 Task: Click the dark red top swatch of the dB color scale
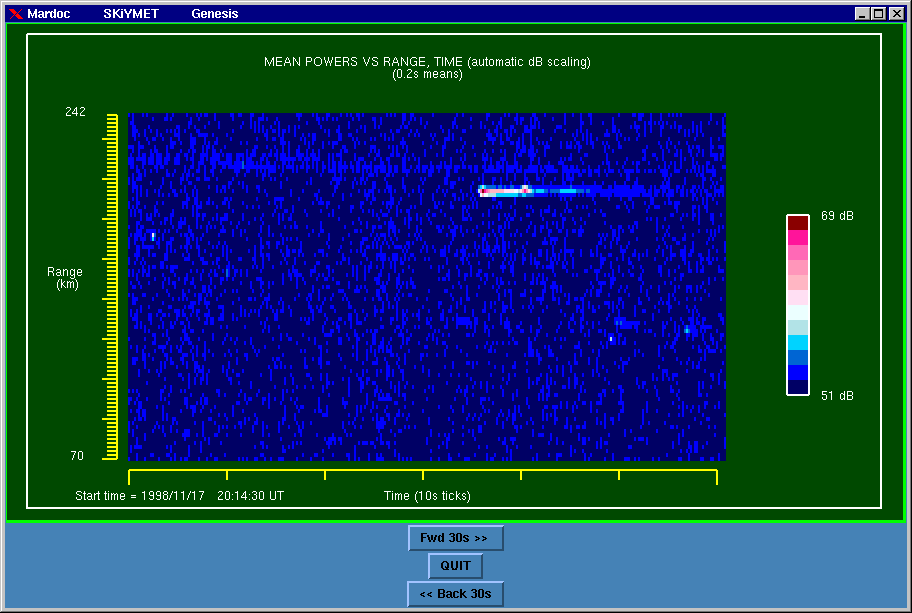coord(797,222)
